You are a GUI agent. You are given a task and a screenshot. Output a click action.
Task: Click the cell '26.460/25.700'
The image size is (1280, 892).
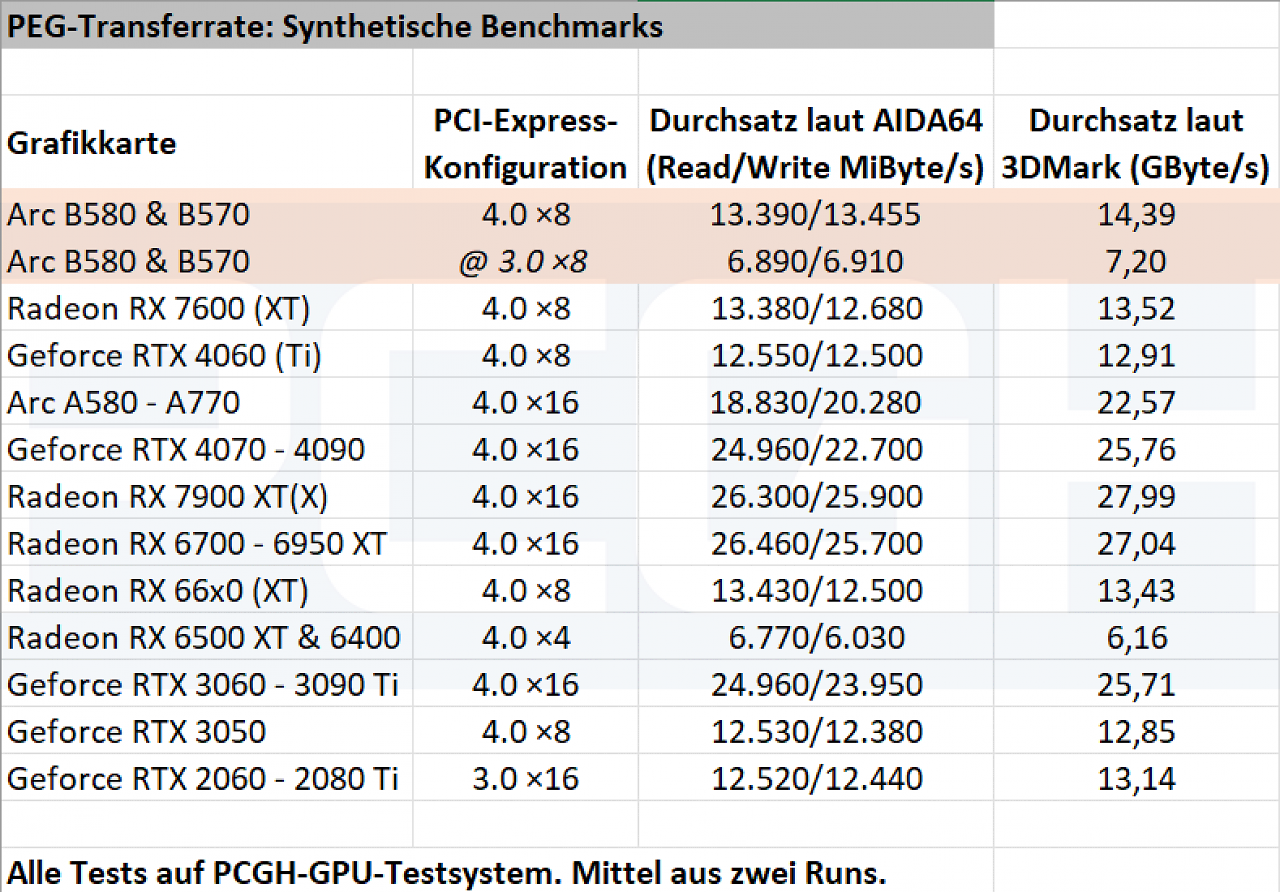pyautogui.click(x=816, y=542)
